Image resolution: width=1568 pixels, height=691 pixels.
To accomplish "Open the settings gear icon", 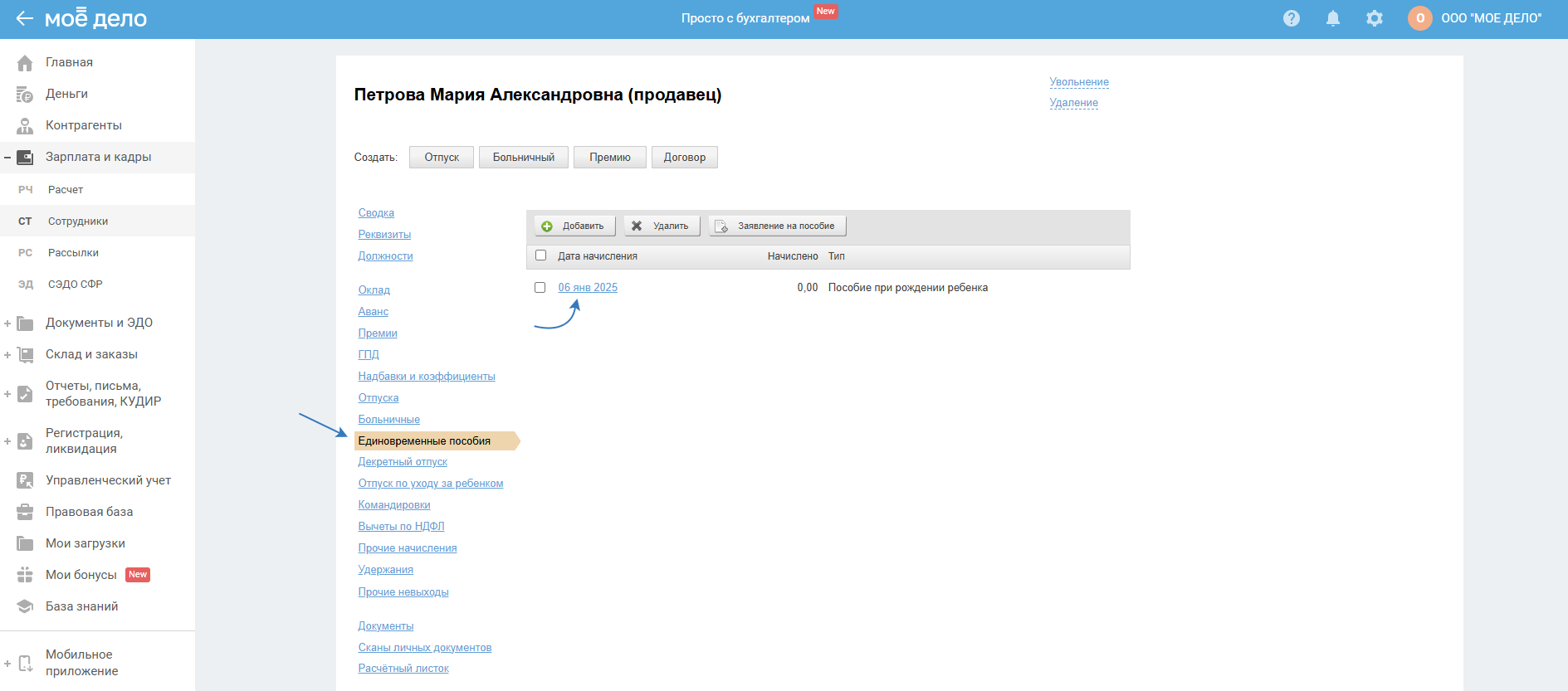I will point(1375,18).
